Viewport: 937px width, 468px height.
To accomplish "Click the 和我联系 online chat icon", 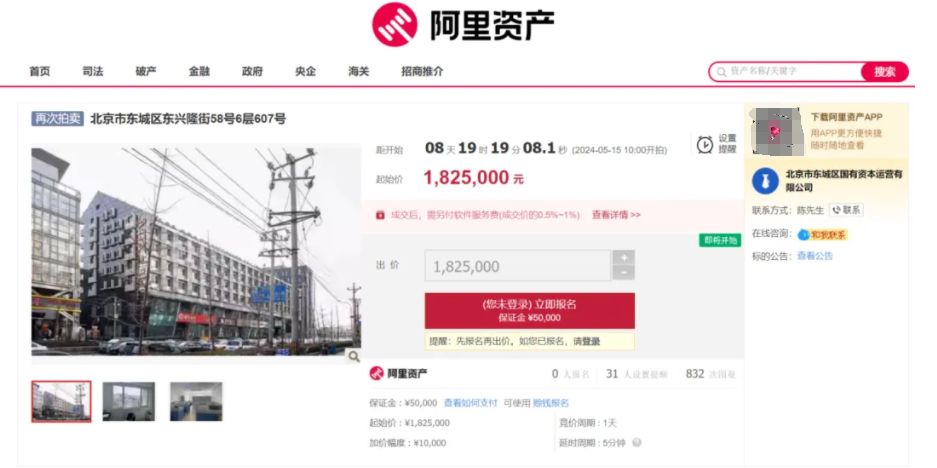I will pos(822,234).
